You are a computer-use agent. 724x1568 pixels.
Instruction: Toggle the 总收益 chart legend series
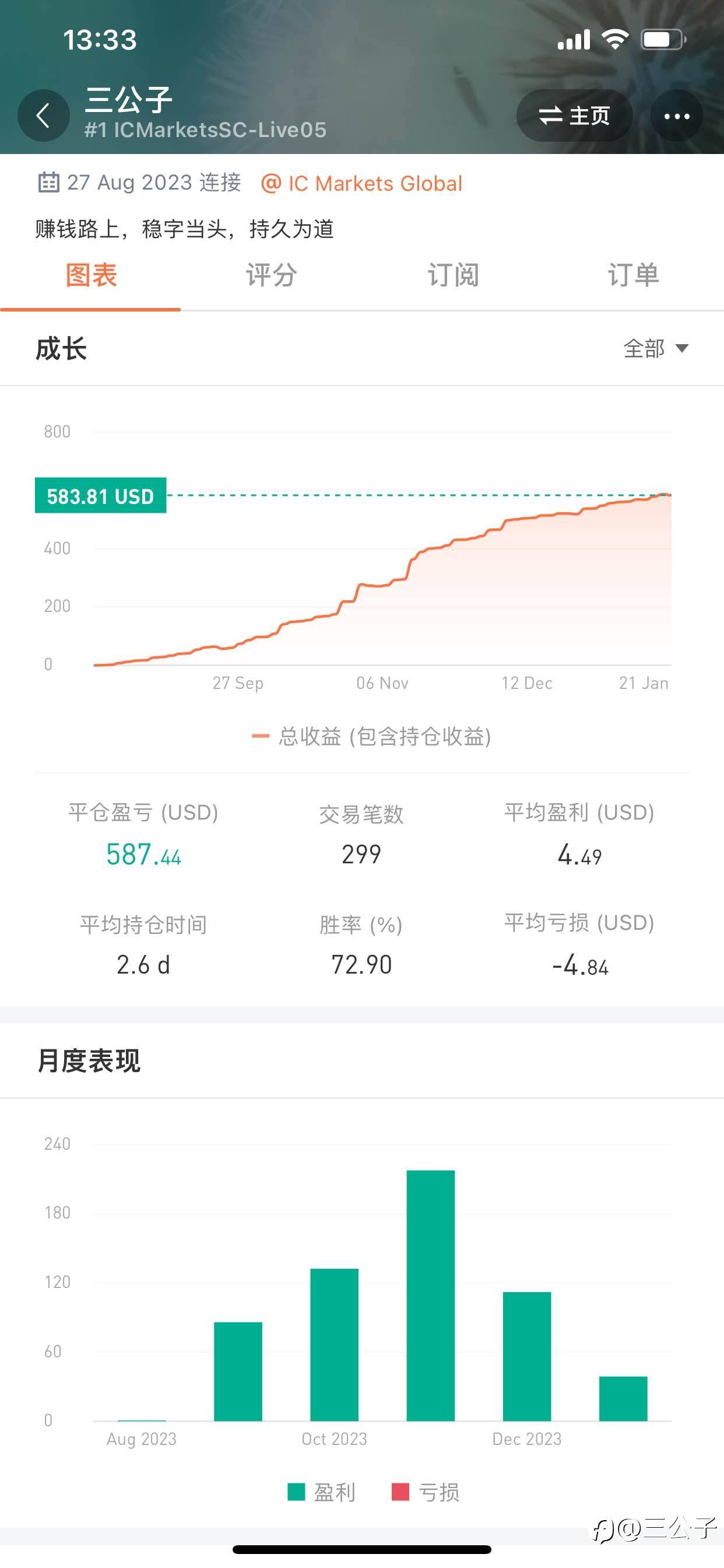[371, 737]
